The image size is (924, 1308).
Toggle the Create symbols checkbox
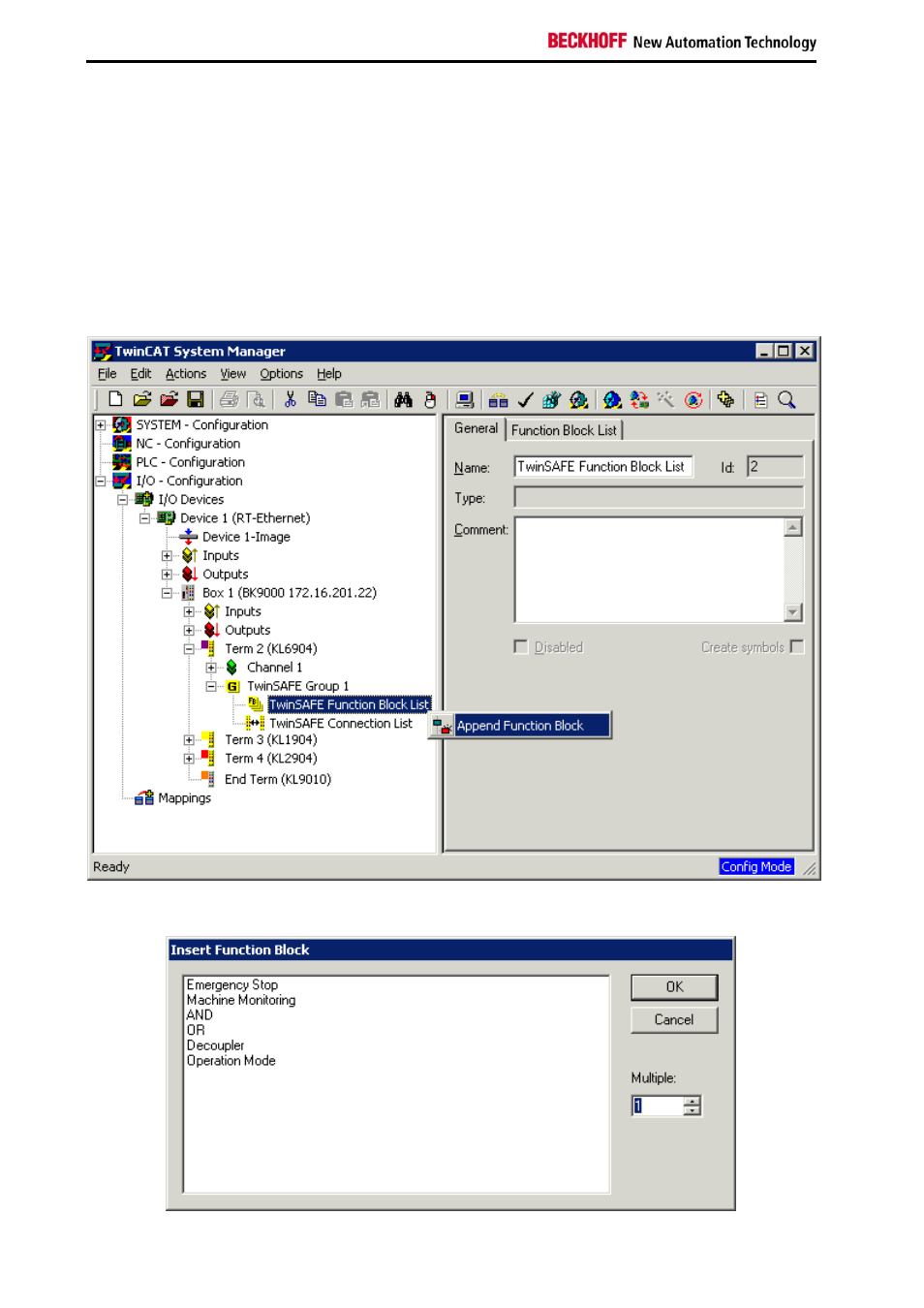tap(797, 646)
